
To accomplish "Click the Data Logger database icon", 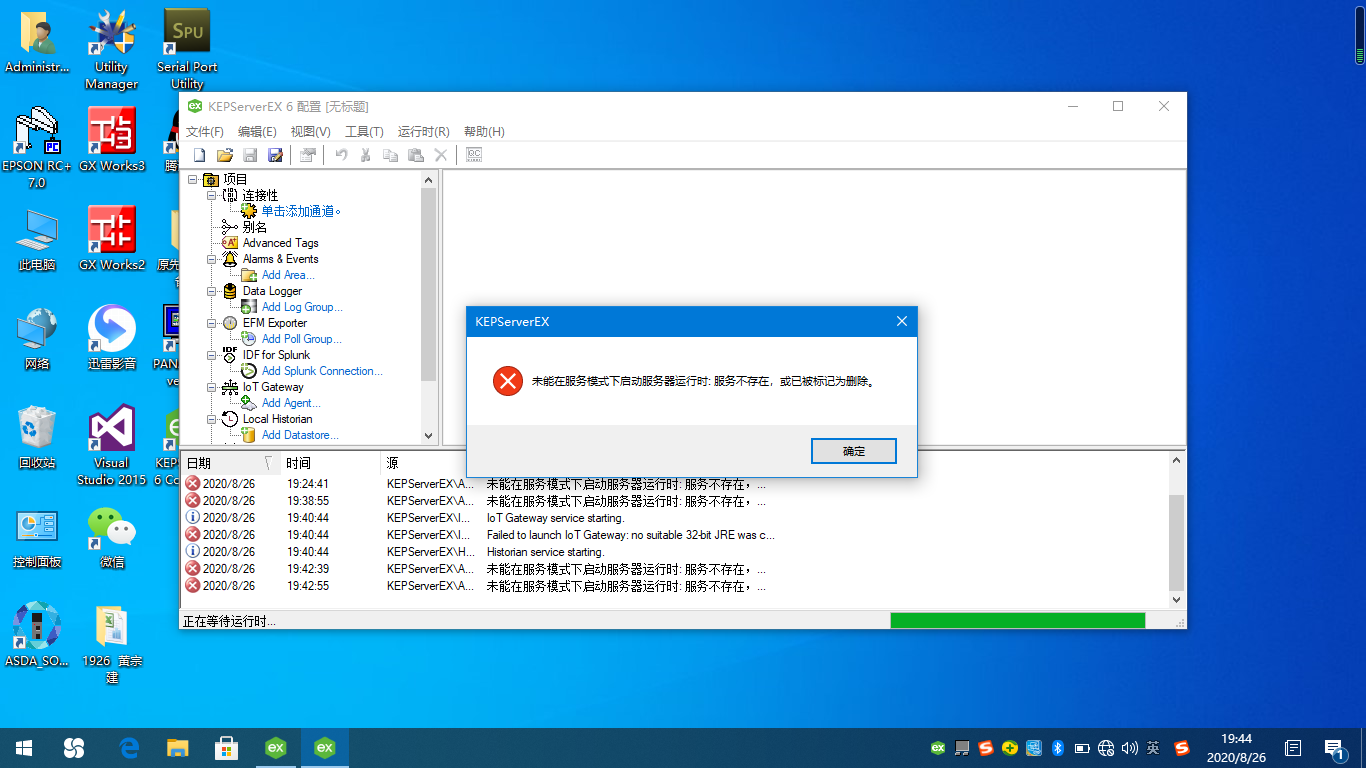I will click(x=230, y=291).
